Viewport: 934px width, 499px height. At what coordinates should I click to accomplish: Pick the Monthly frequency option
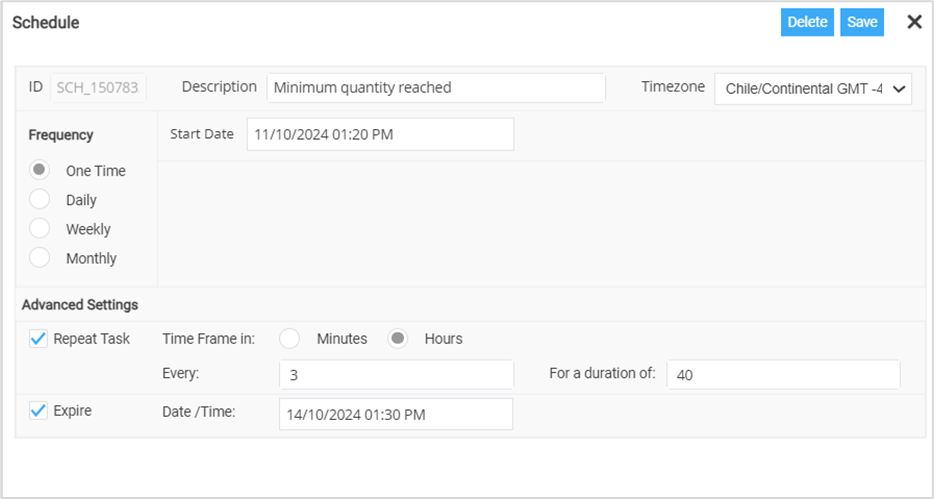[41, 258]
